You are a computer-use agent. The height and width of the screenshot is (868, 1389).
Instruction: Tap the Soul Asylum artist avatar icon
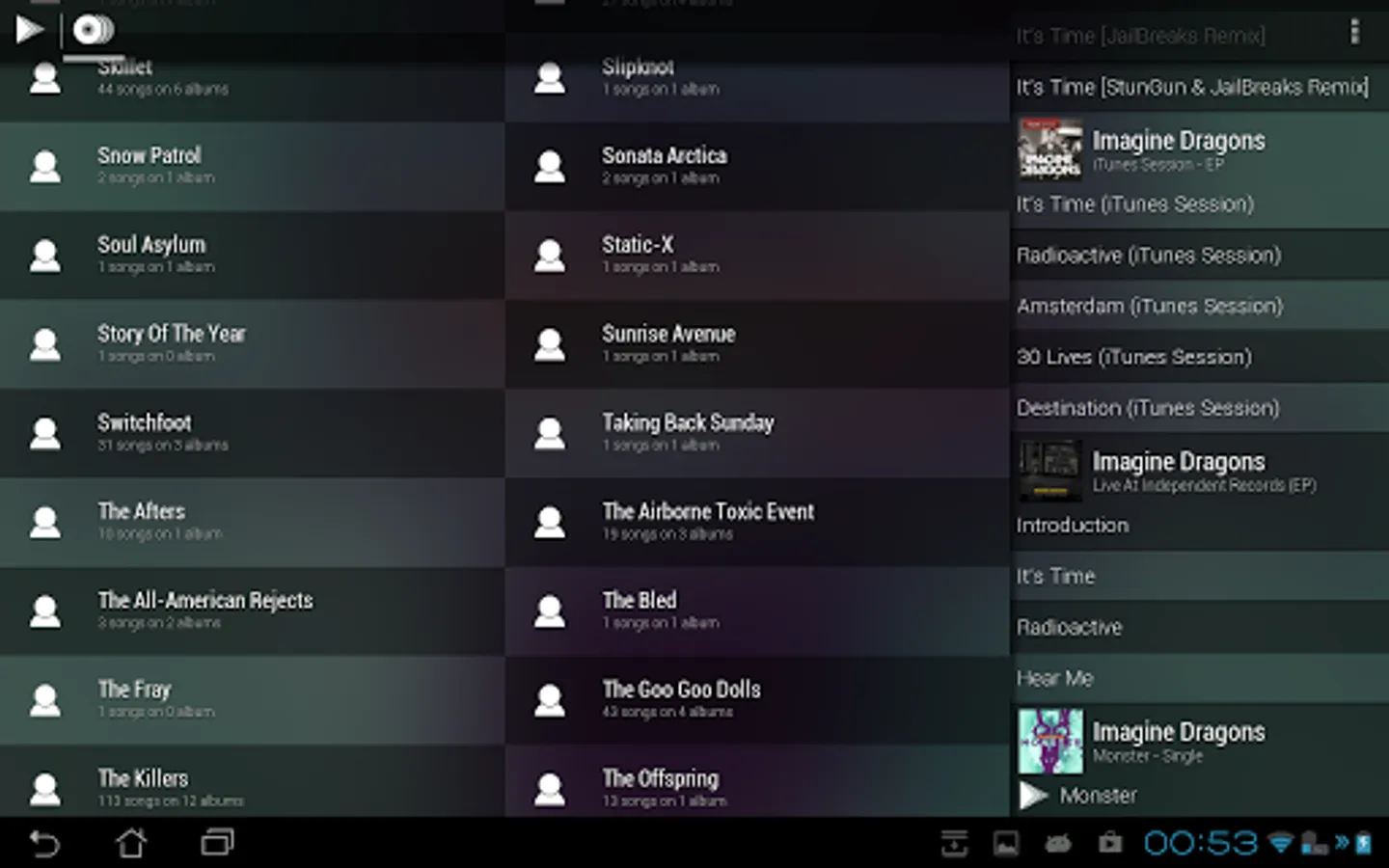click(x=44, y=255)
